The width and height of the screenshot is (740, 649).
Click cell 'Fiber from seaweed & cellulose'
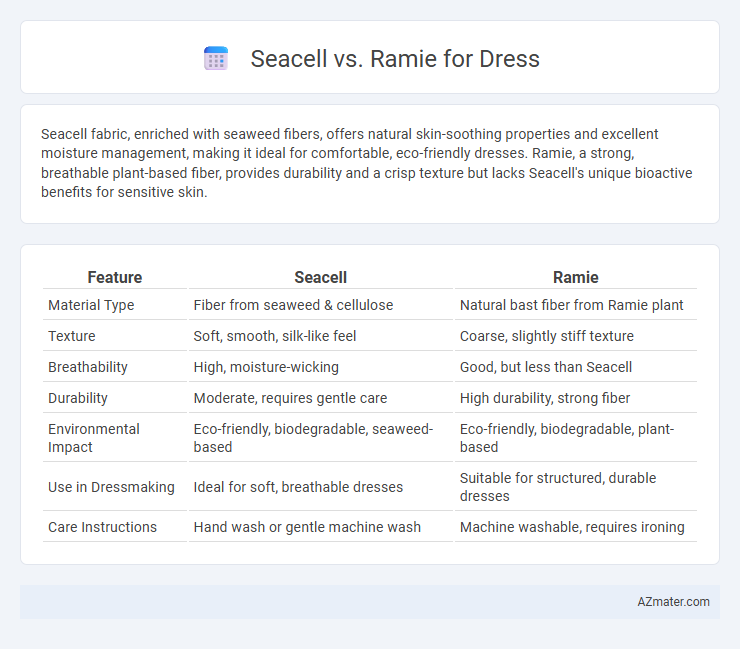pos(293,305)
